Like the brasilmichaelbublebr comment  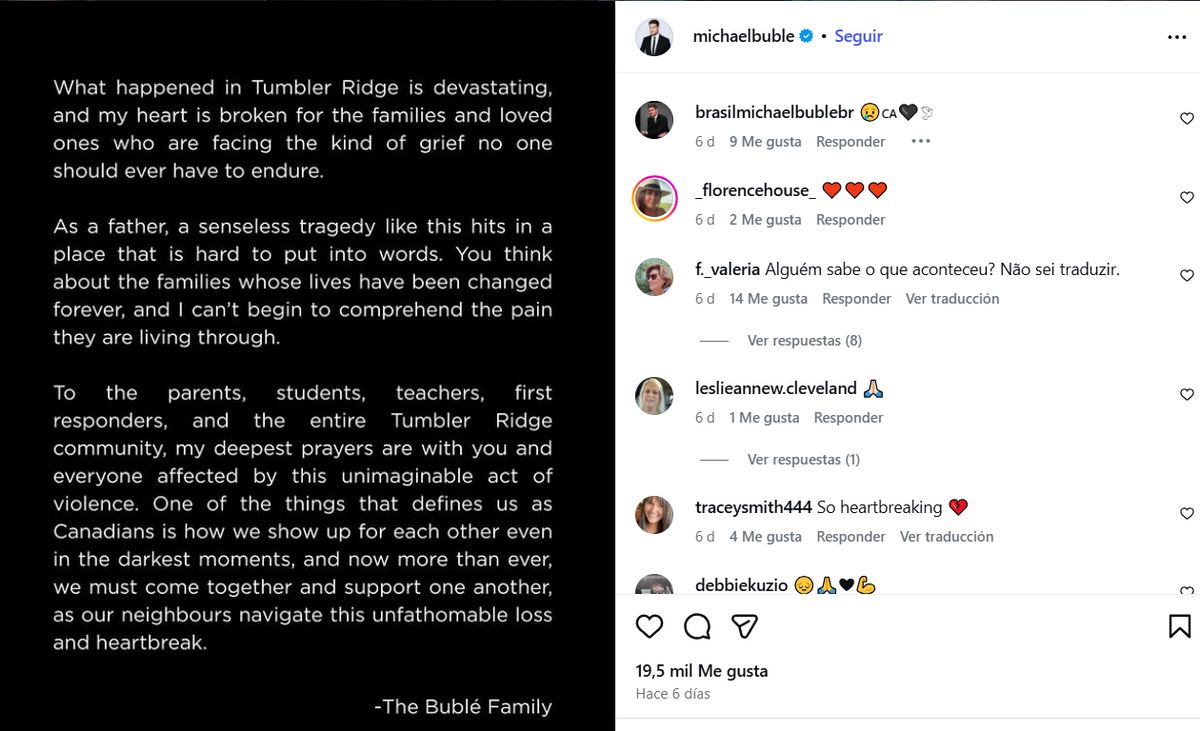tap(1187, 119)
